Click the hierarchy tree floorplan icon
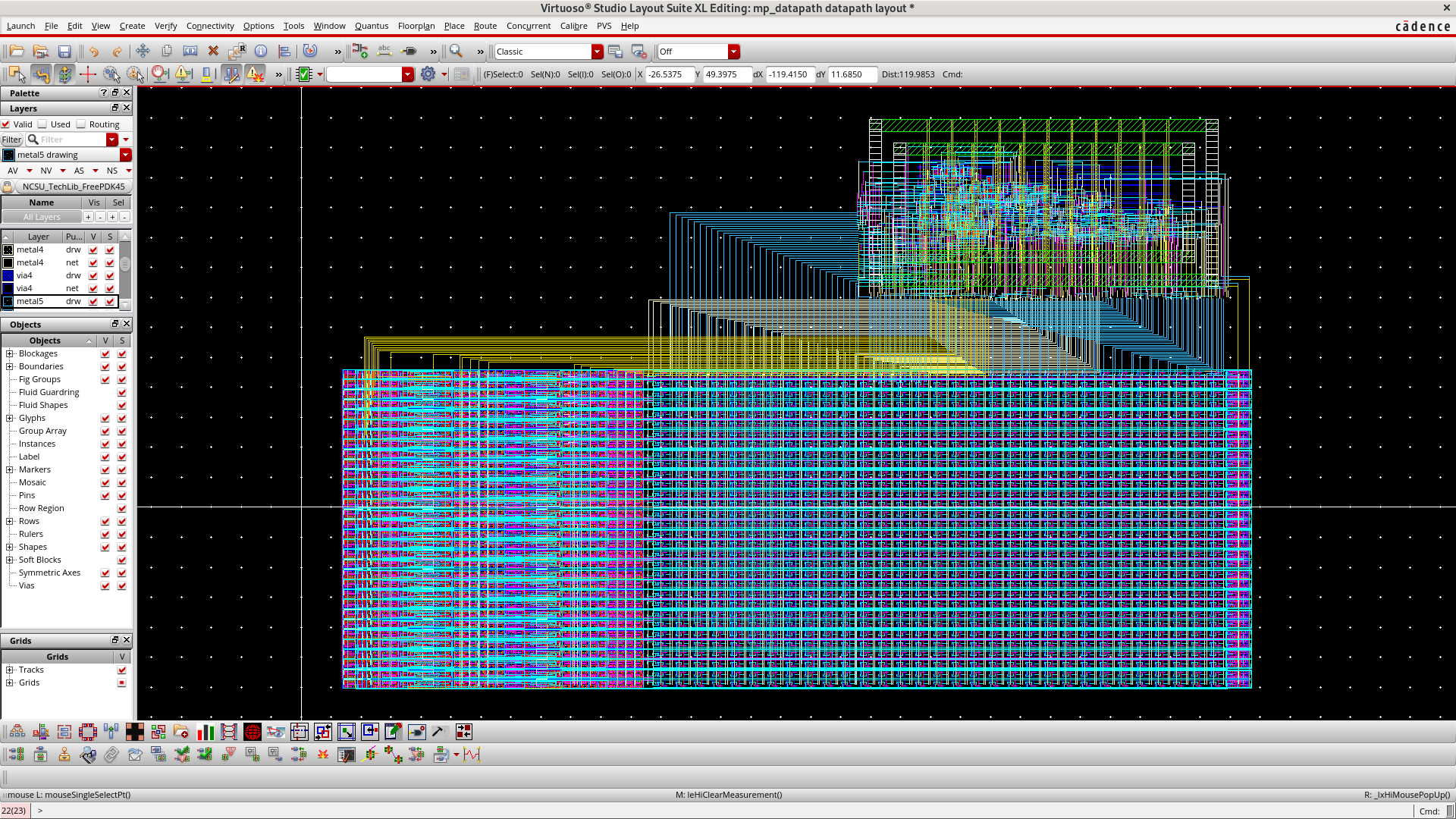 (x=17, y=732)
